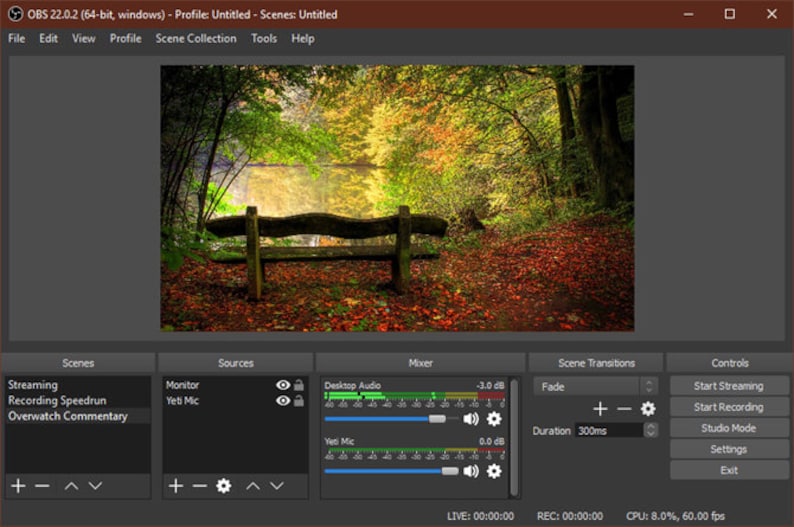This screenshot has height=527, width=794.
Task: Click the Scenes panel header
Action: click(x=78, y=363)
